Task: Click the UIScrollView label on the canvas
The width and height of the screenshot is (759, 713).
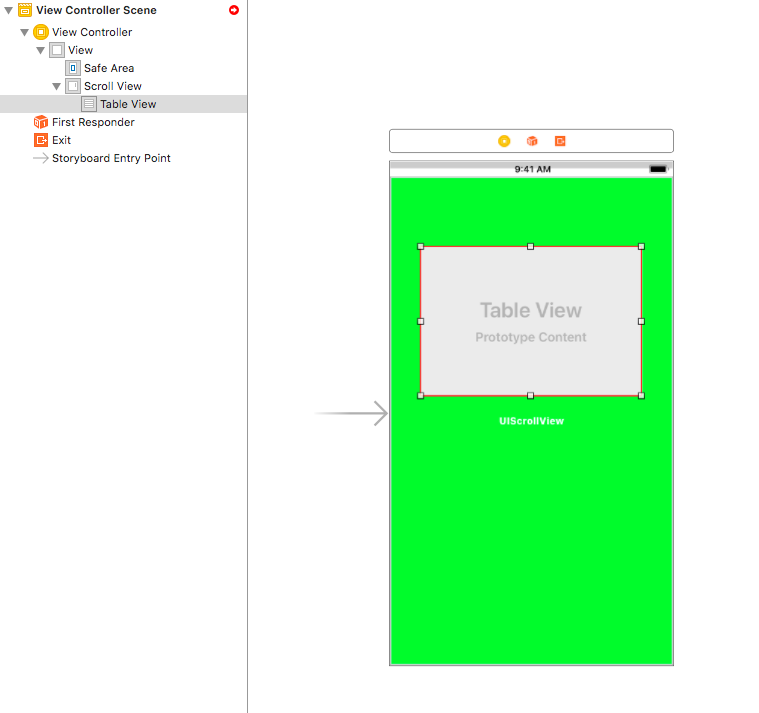Action: point(531,421)
